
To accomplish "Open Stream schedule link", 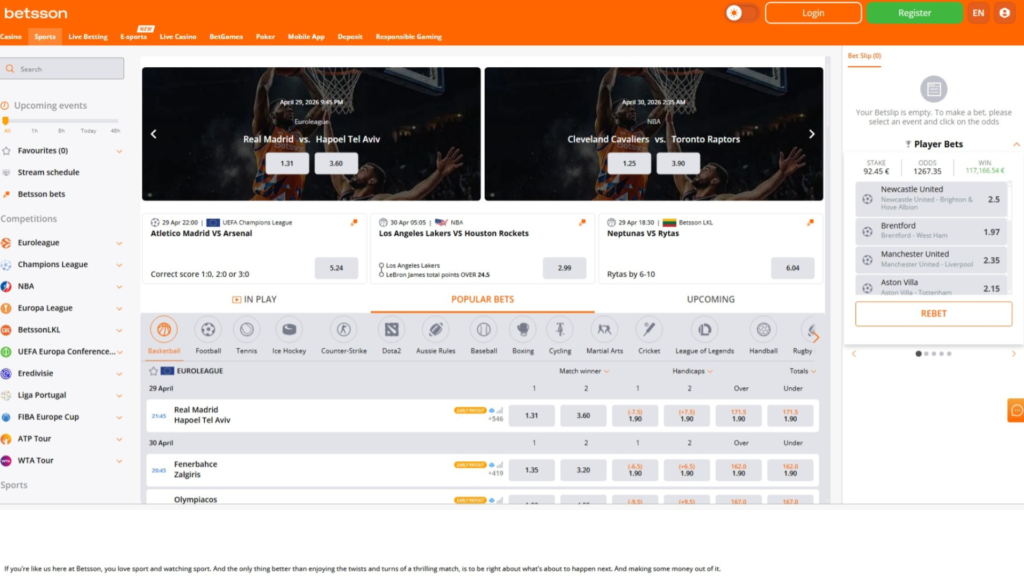I will pyautogui.click(x=48, y=172).
